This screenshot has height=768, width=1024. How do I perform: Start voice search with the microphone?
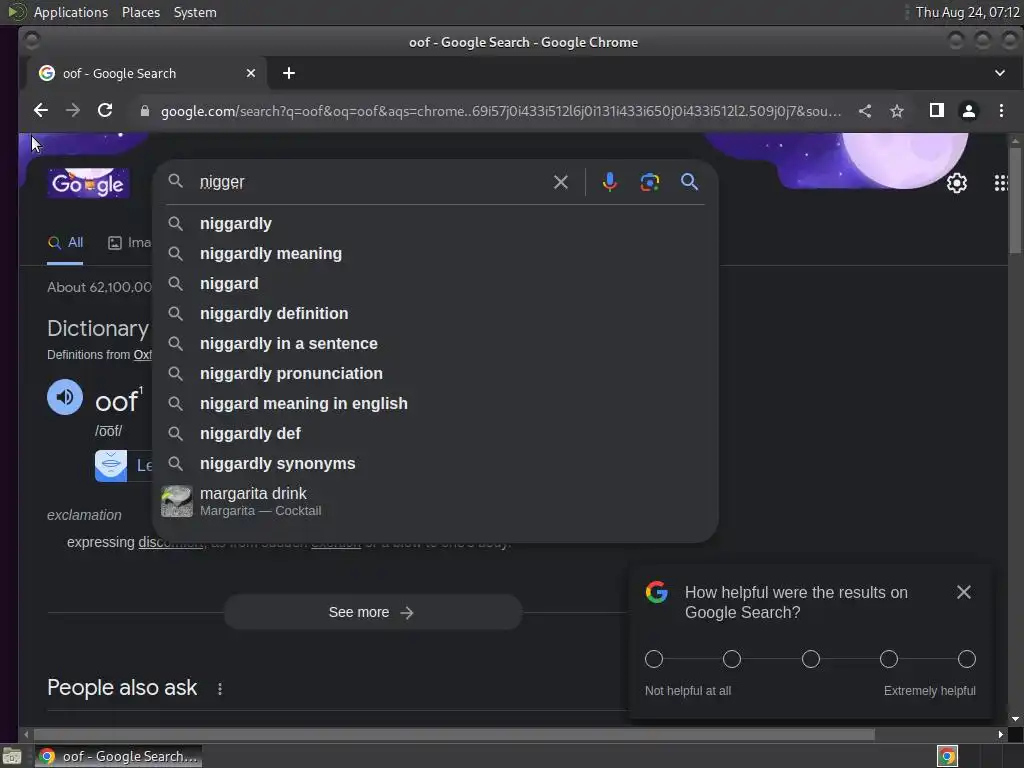point(609,182)
